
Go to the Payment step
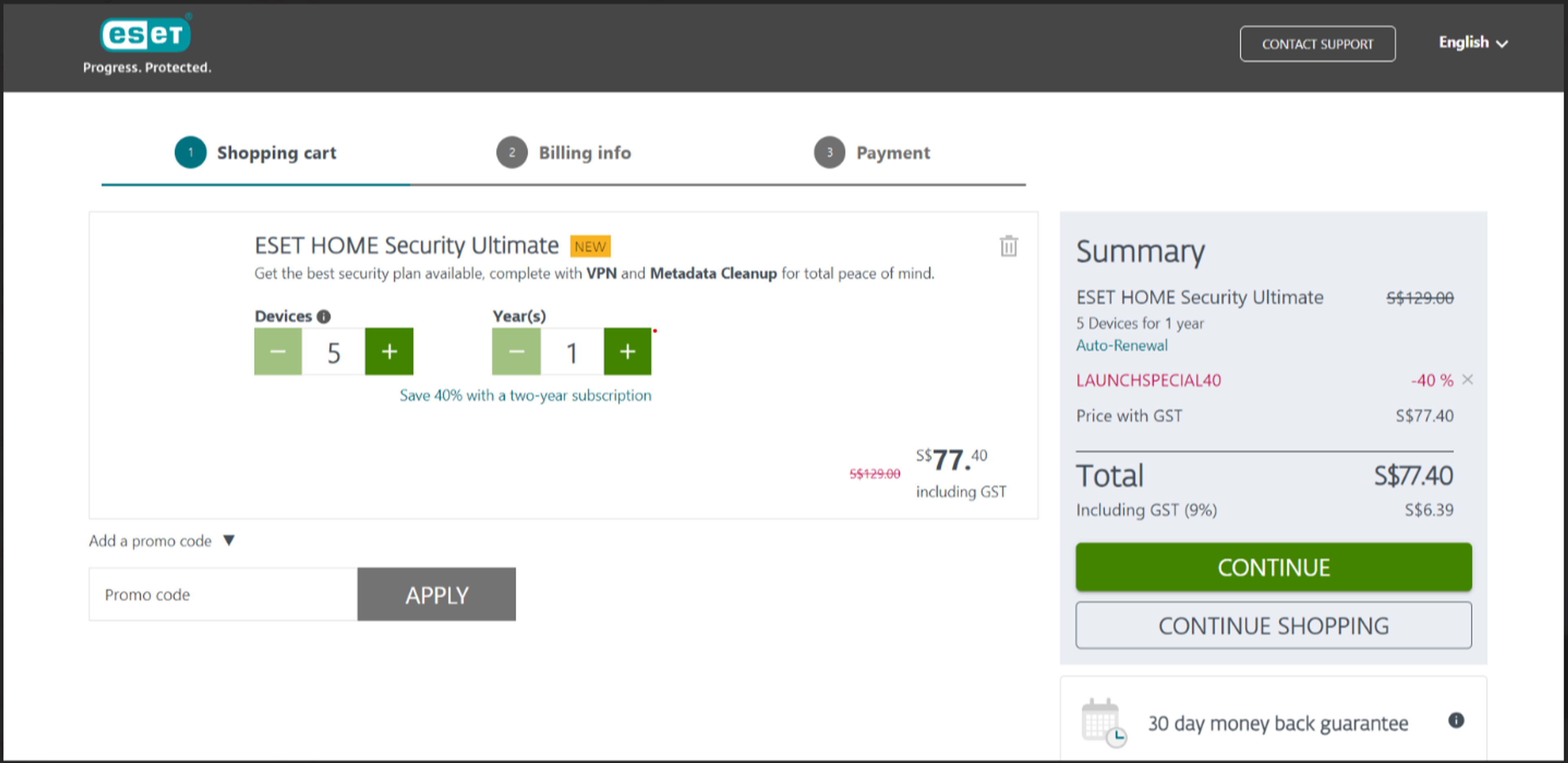tap(872, 153)
